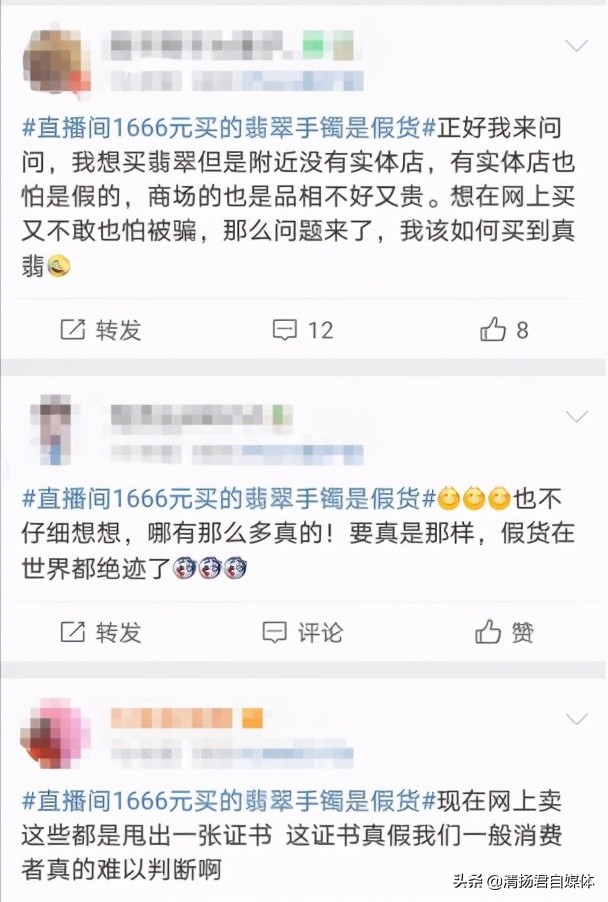Expand options chevron on second post
The height and width of the screenshot is (902, 608).
tap(577, 416)
